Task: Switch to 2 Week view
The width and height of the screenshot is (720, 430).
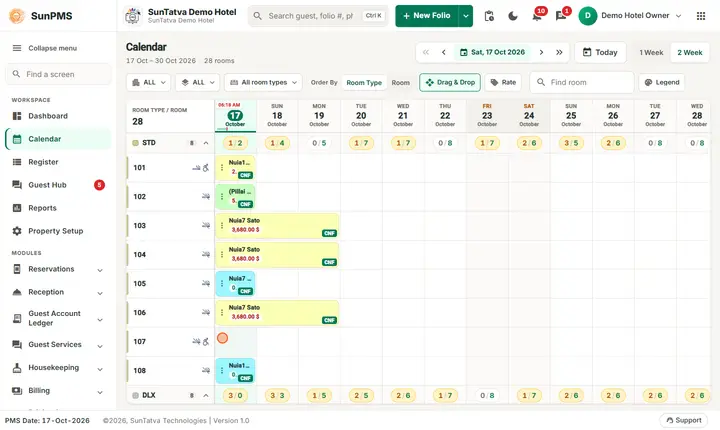Action: pyautogui.click(x=690, y=52)
